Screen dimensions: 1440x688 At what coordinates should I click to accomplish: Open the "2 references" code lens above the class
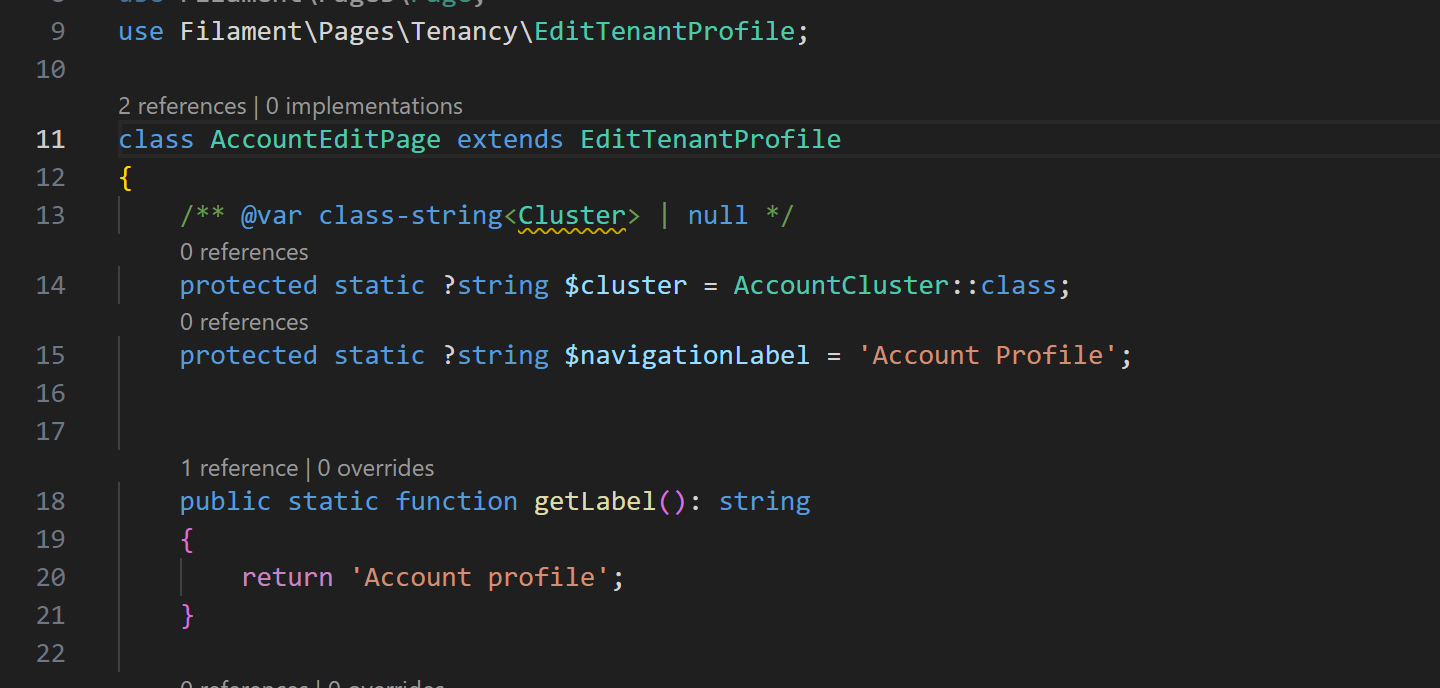(182, 106)
